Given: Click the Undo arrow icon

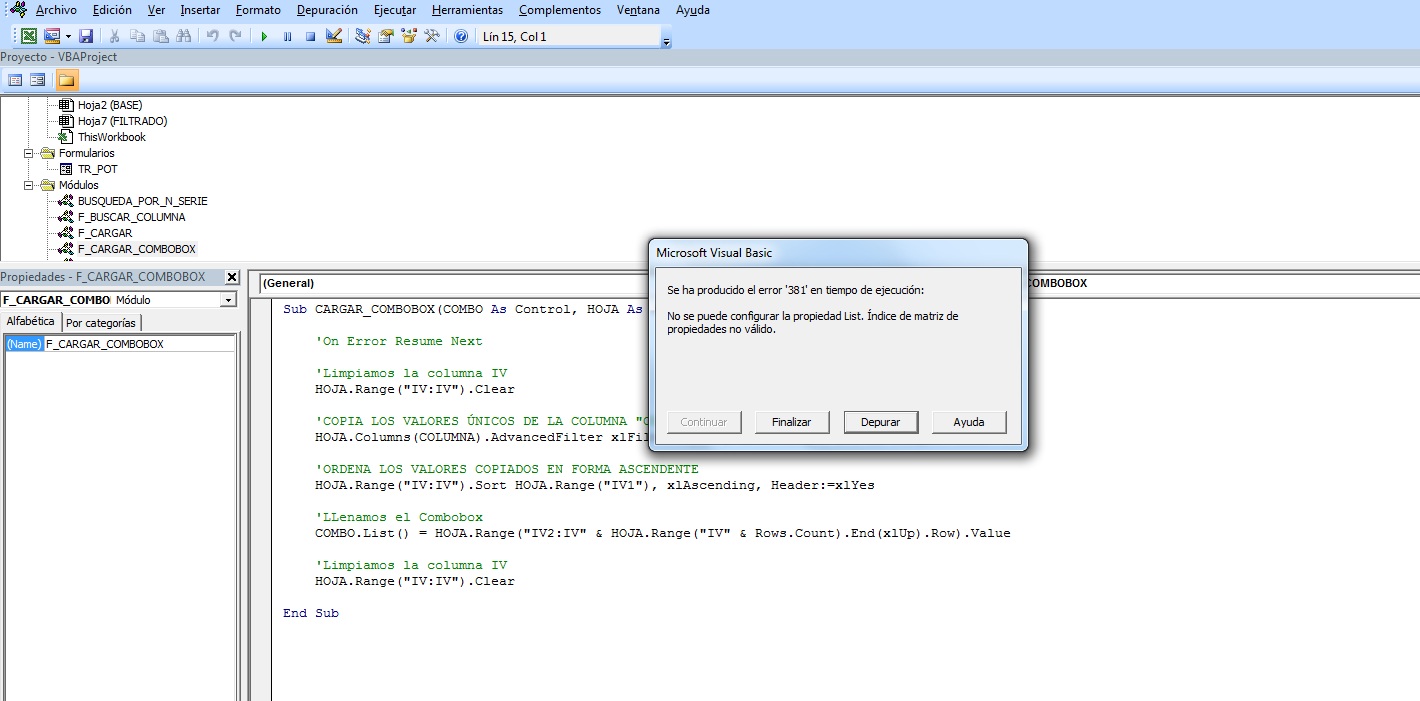Looking at the screenshot, I should click(212, 36).
